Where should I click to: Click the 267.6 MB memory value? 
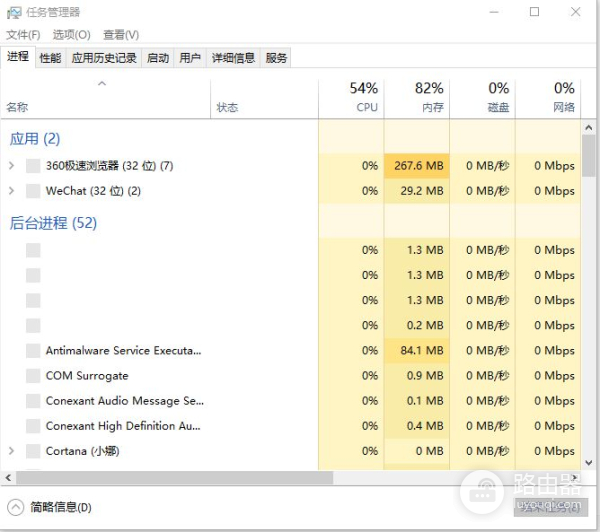tap(419, 166)
